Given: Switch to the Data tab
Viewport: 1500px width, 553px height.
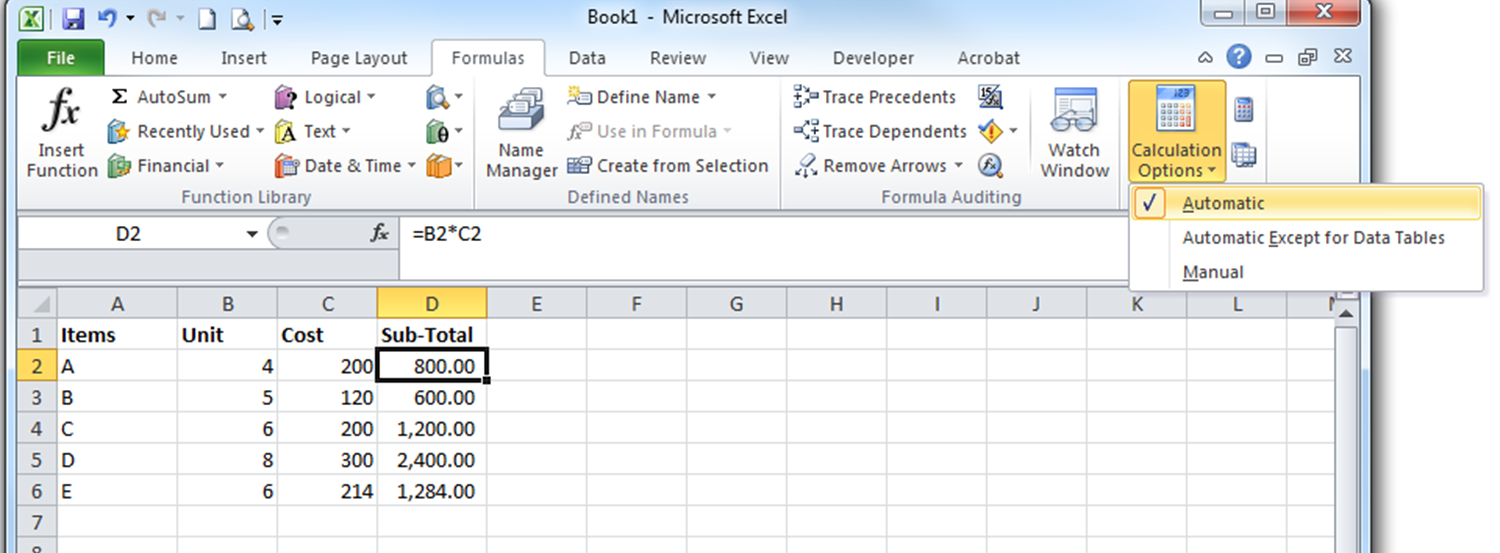Looking at the screenshot, I should [x=587, y=58].
